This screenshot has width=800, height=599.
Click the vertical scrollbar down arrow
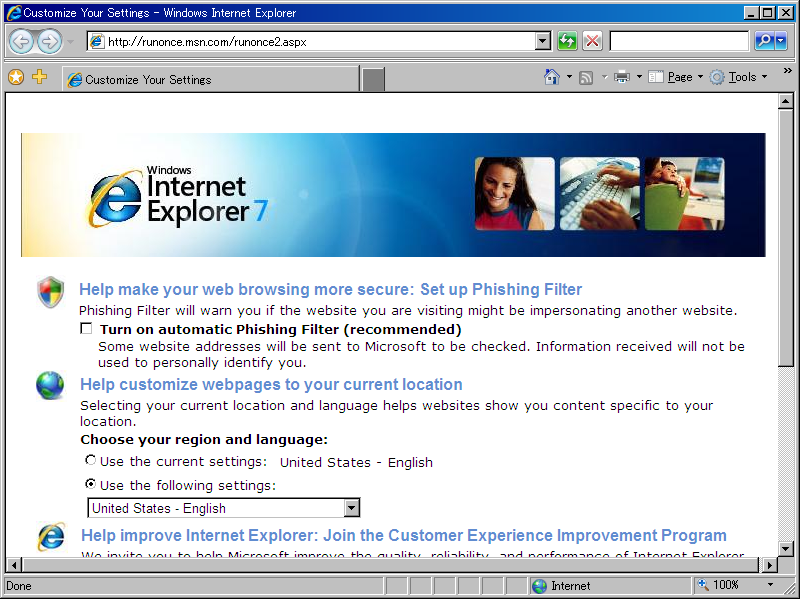pos(786,549)
